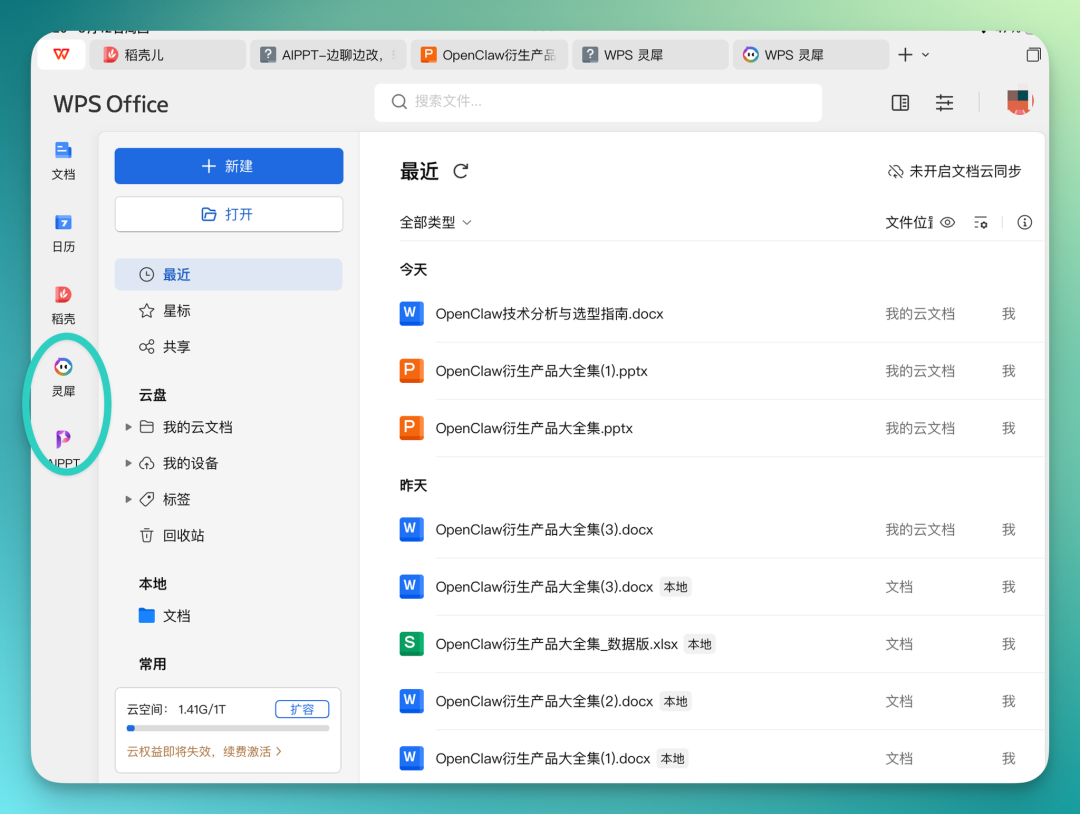The image size is (1080, 814).
Task: Expand the 我的设备 tree node
Action: pos(128,463)
